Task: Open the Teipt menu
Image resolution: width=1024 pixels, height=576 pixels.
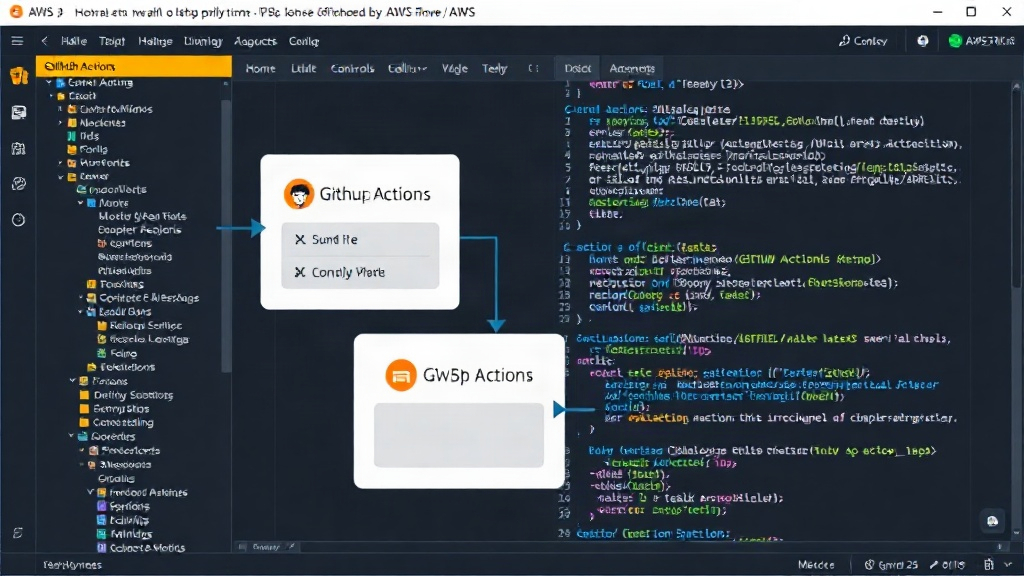Action: coord(112,41)
